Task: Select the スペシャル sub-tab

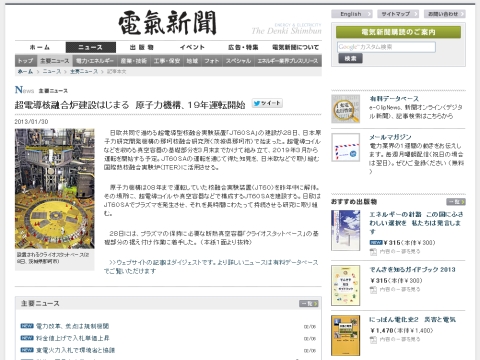Action: click(238, 61)
